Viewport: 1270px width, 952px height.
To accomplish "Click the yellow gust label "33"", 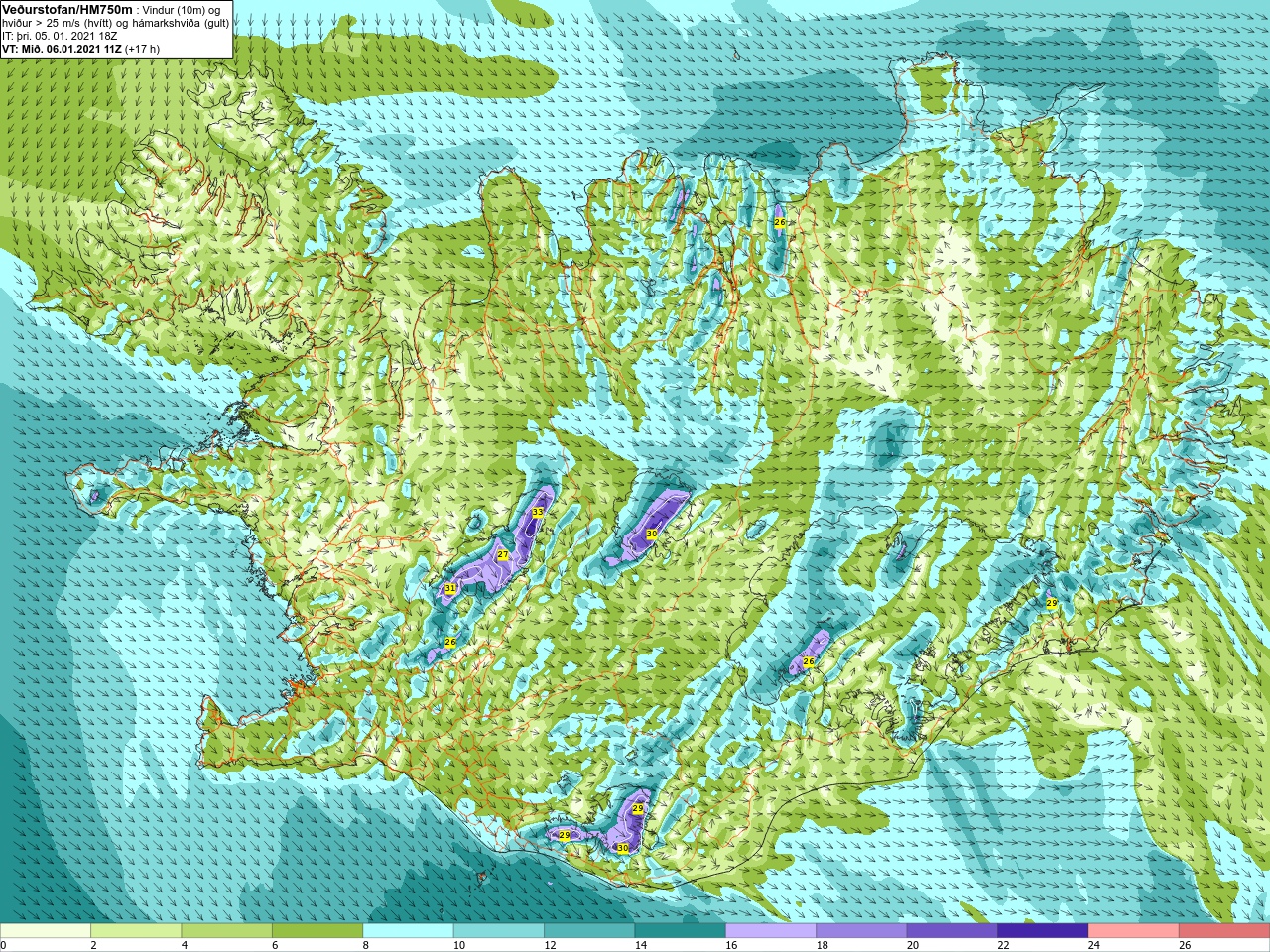I will point(537,513).
